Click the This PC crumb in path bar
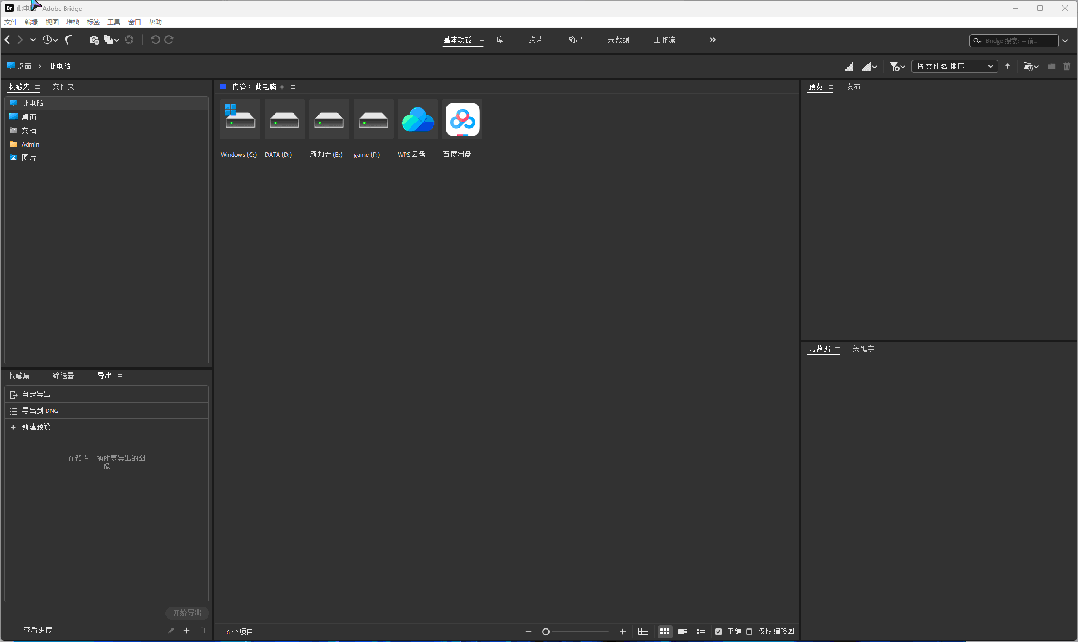This screenshot has width=1078, height=642. point(60,66)
